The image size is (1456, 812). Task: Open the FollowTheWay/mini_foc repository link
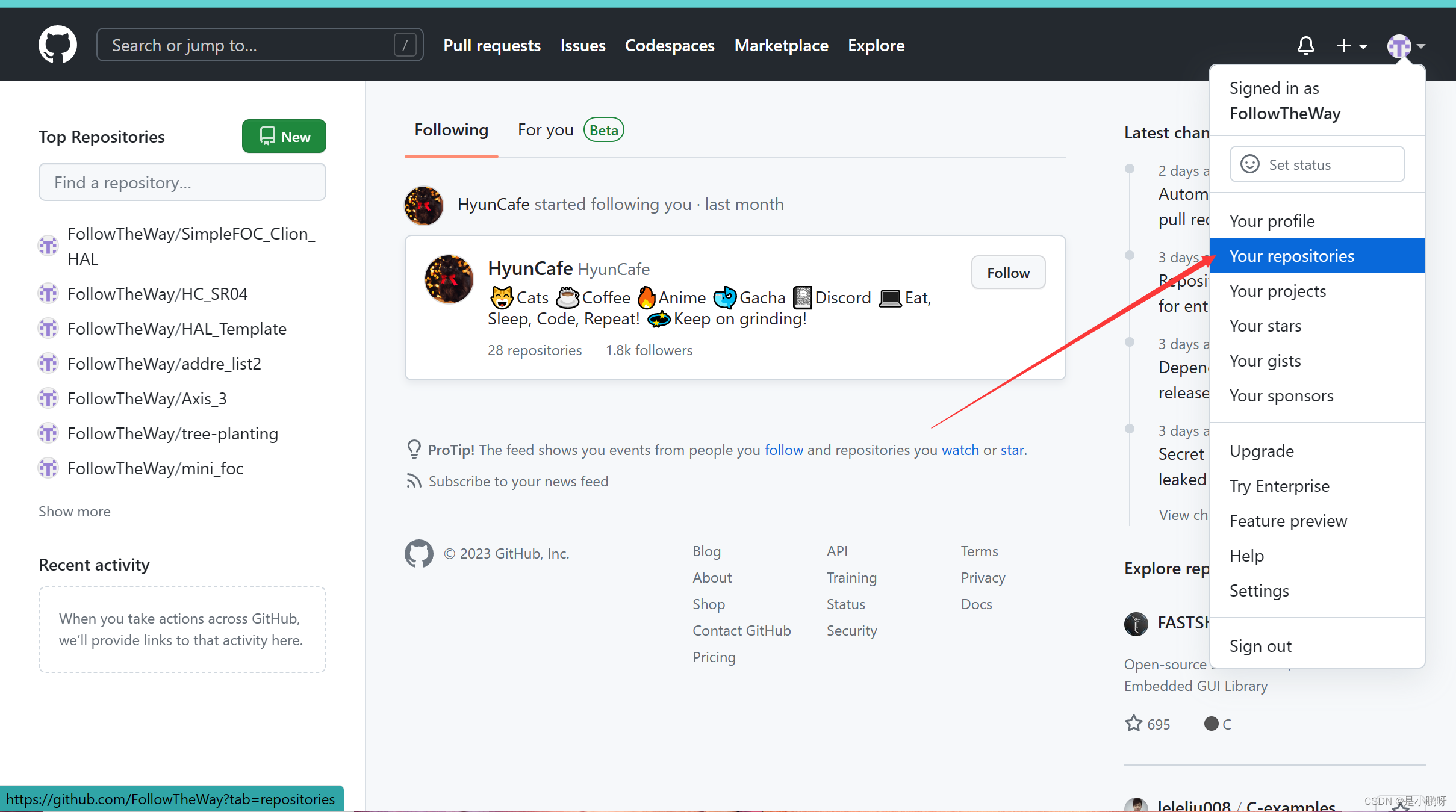point(155,468)
